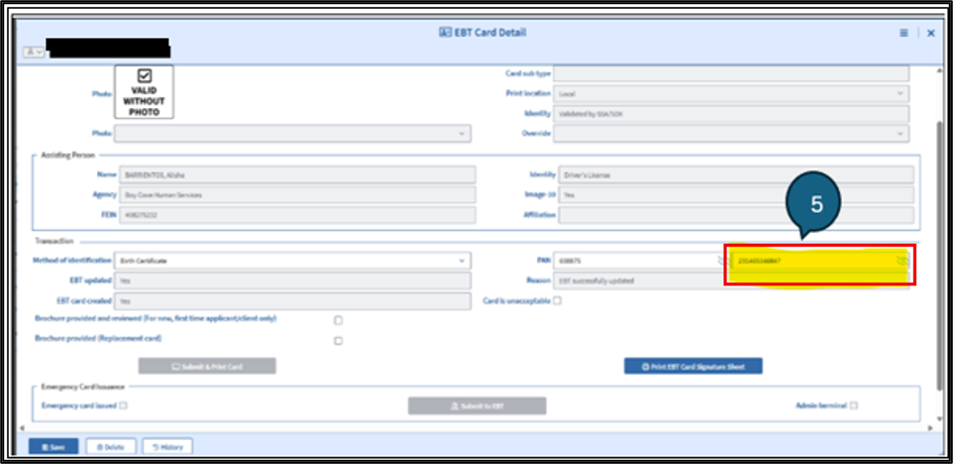
Task: Open the person icon dropdown beside the redacted name
Action: [x=34, y=52]
